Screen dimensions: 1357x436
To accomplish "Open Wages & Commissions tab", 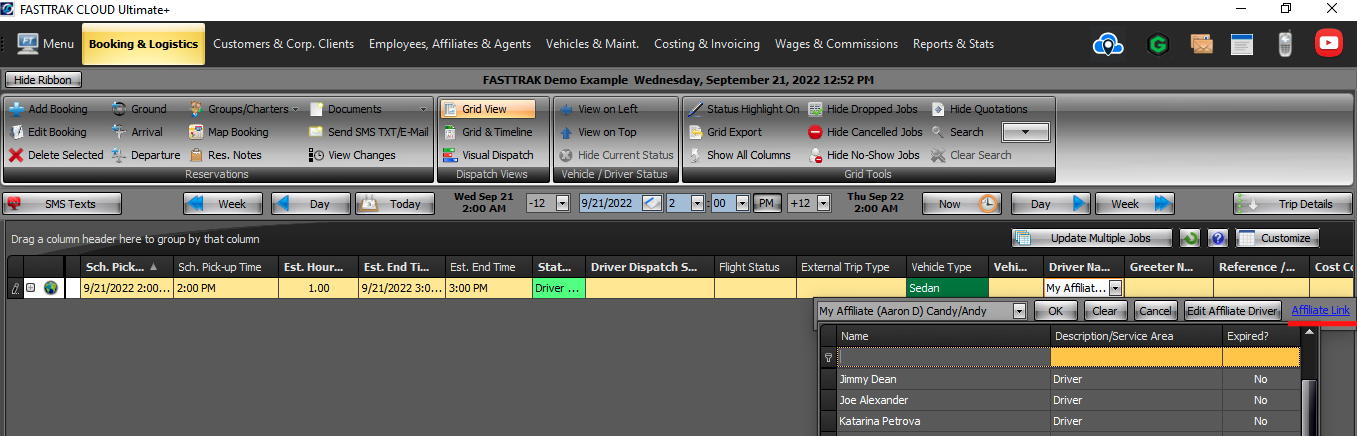I will 836,44.
